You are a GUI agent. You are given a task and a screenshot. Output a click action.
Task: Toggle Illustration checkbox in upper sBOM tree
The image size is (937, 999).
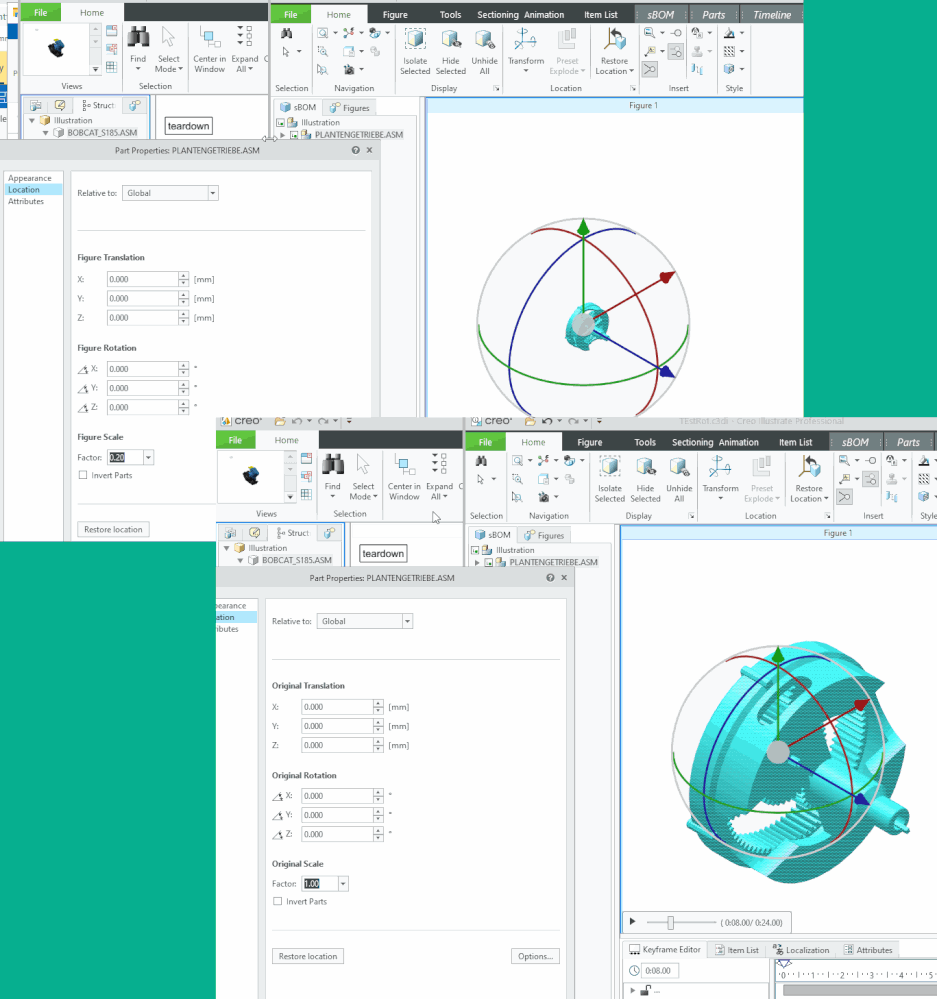tap(280, 123)
